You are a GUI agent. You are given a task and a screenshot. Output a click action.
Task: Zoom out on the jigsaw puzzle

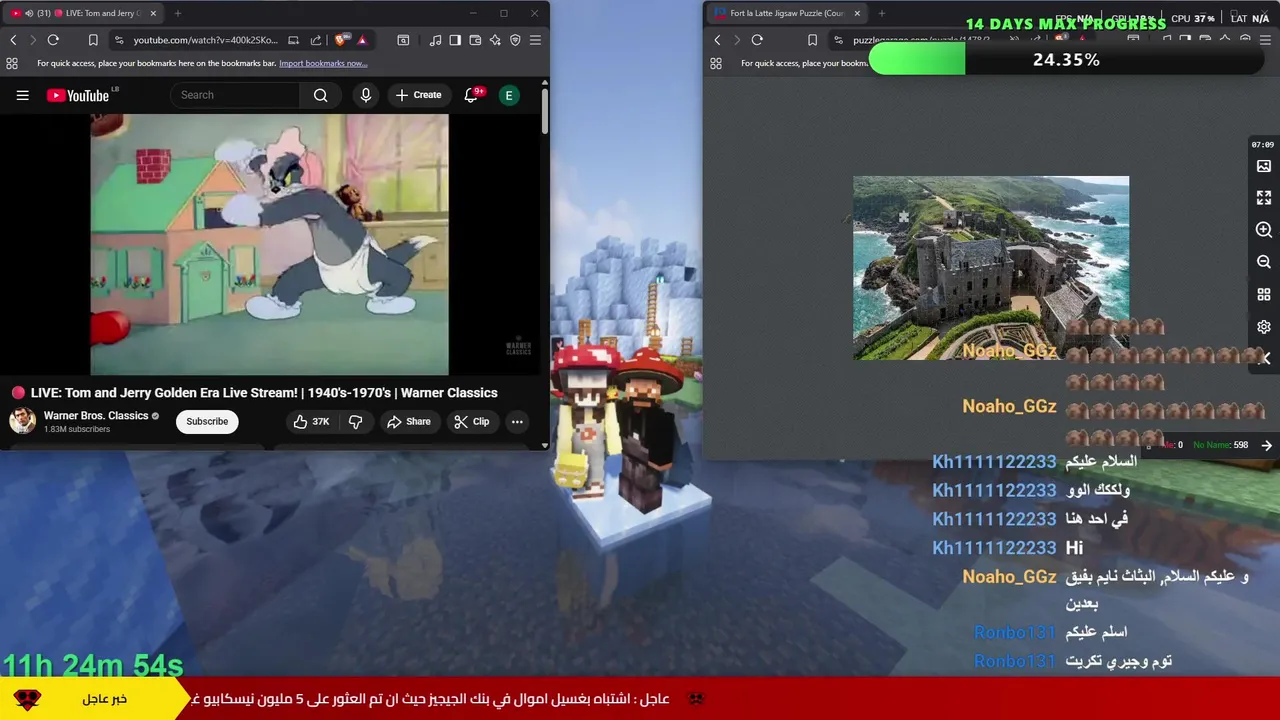pyautogui.click(x=1264, y=262)
